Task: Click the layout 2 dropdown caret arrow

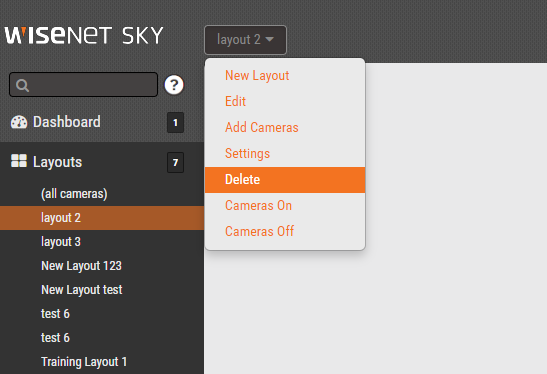Action: (269, 39)
